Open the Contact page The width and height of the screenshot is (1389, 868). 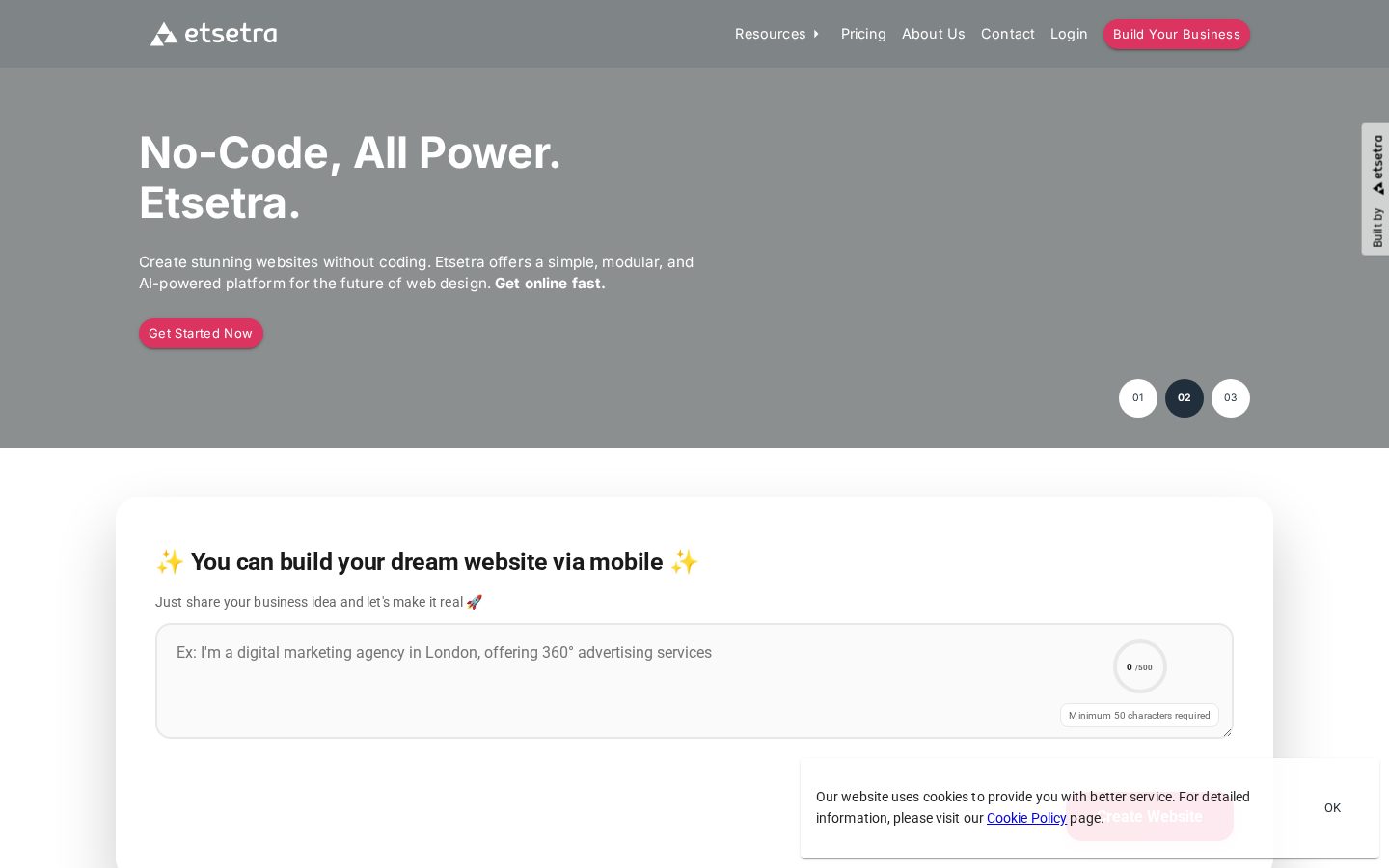[1007, 34]
